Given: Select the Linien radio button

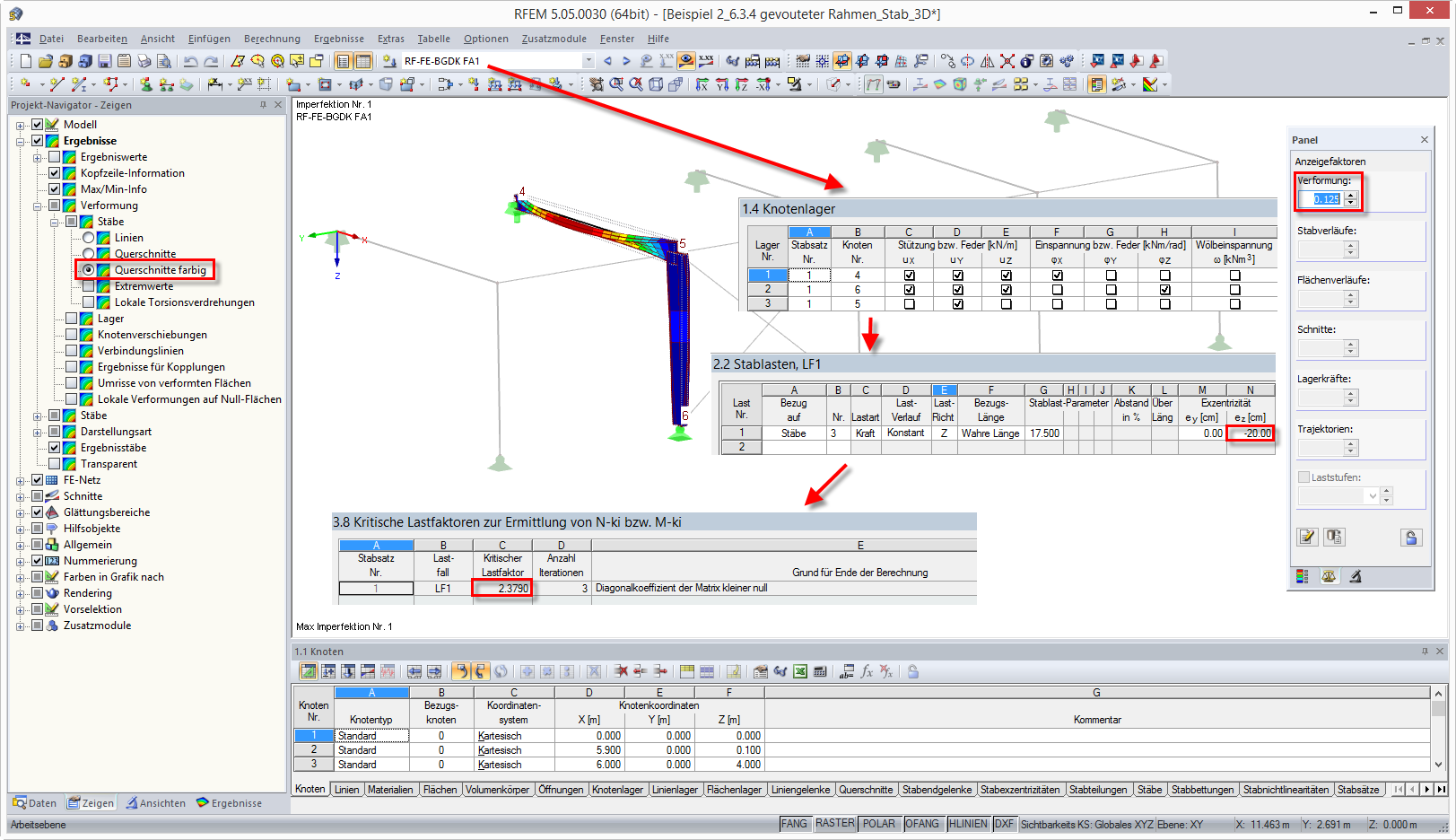Looking at the screenshot, I should click(88, 238).
